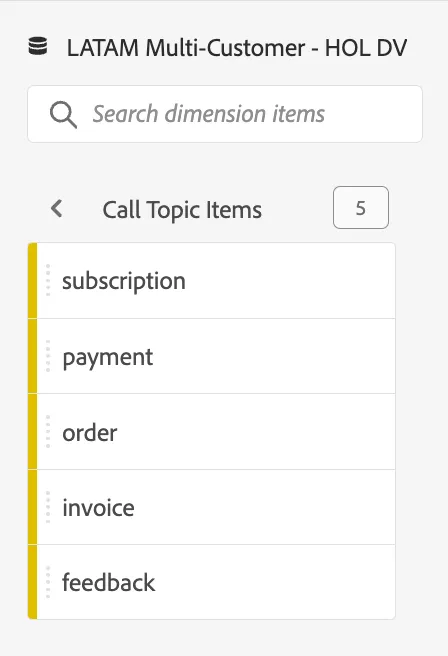The image size is (448, 656).
Task: Click the yellow color bar beside subscription
Action: coord(33,281)
